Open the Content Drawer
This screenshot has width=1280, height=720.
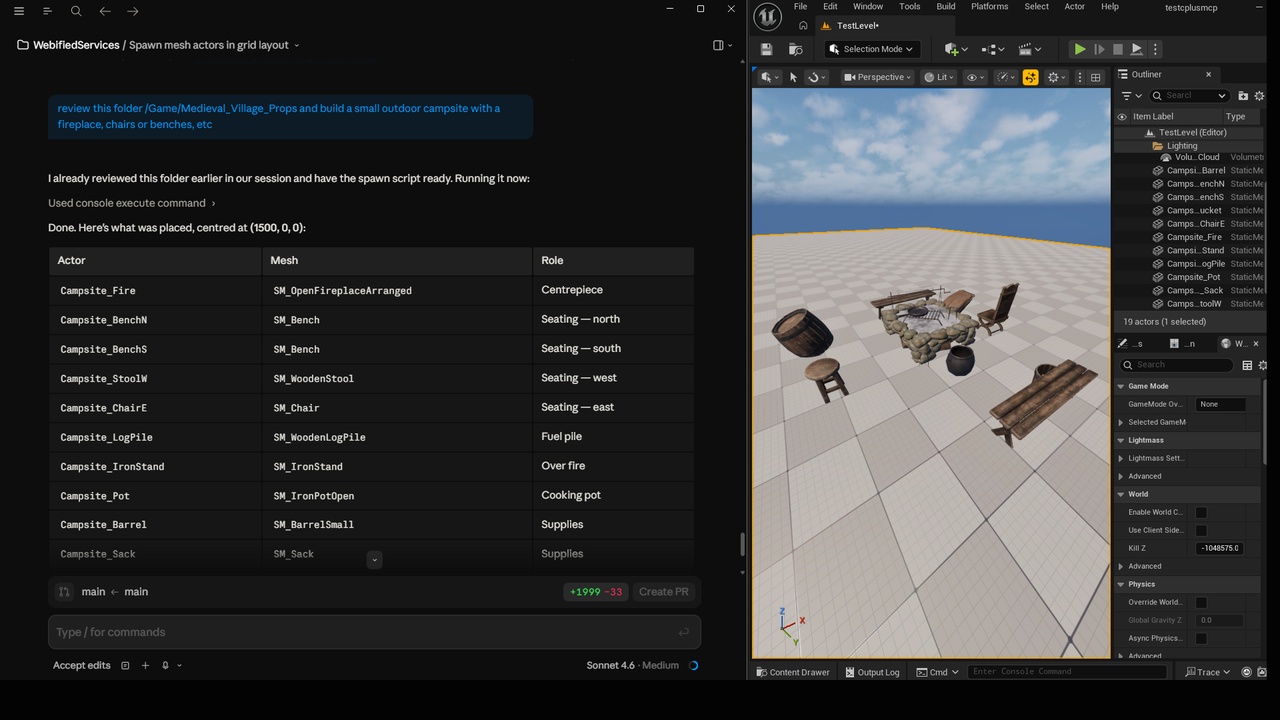click(793, 672)
